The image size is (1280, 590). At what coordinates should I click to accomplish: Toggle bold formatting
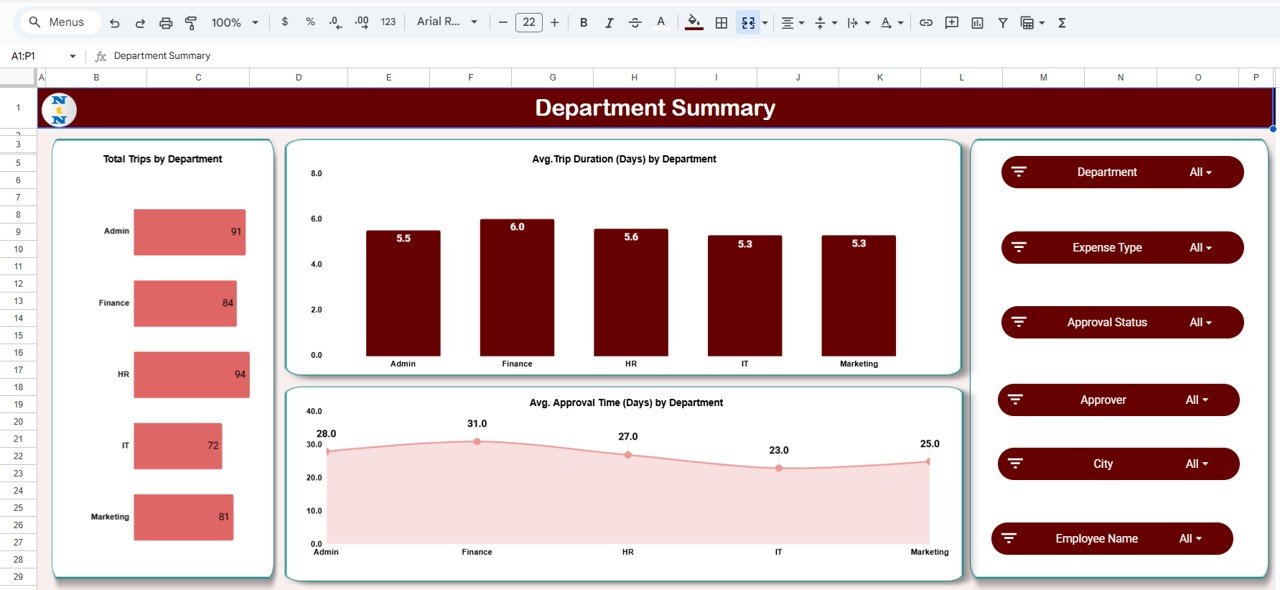[583, 22]
